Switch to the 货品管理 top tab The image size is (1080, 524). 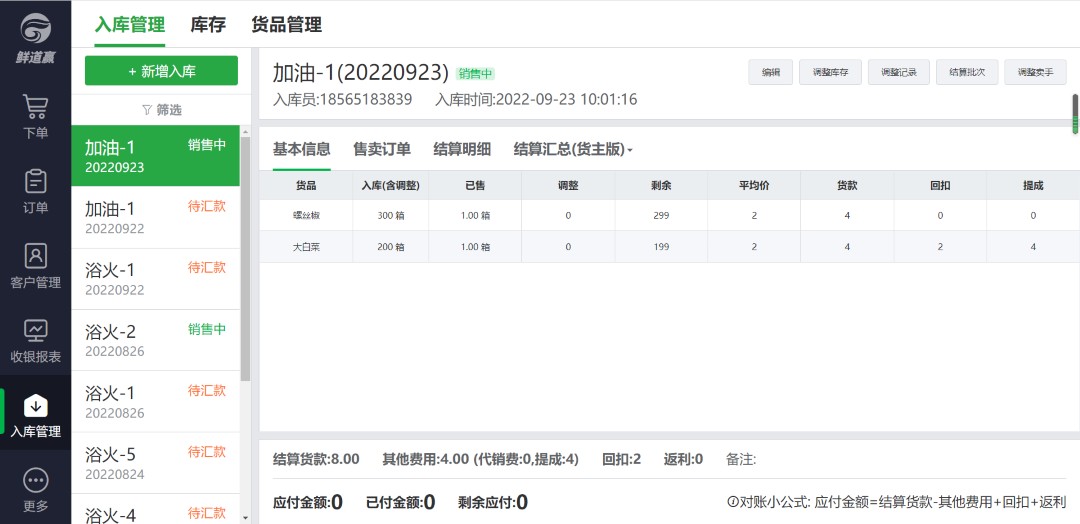pos(287,25)
